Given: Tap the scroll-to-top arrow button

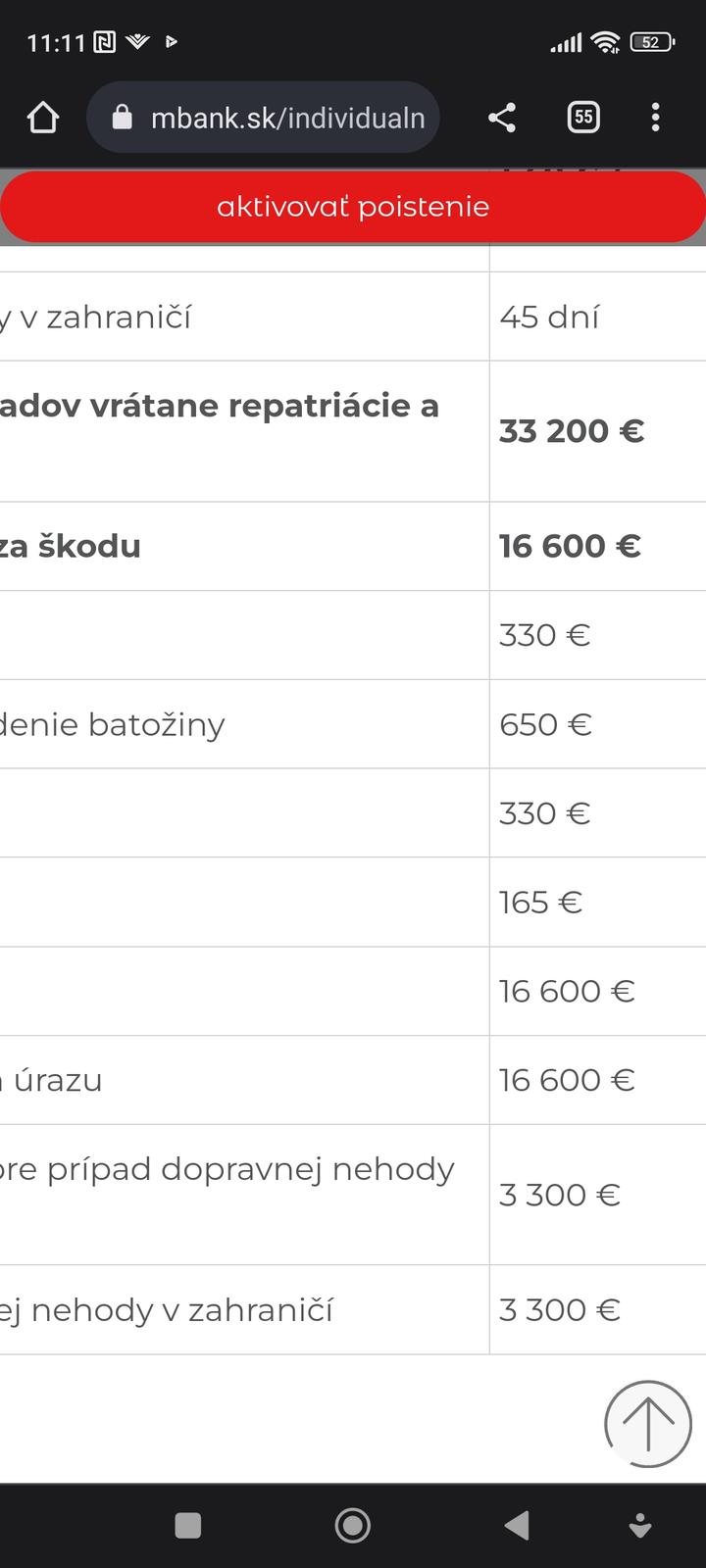Looking at the screenshot, I should [x=647, y=1423].
